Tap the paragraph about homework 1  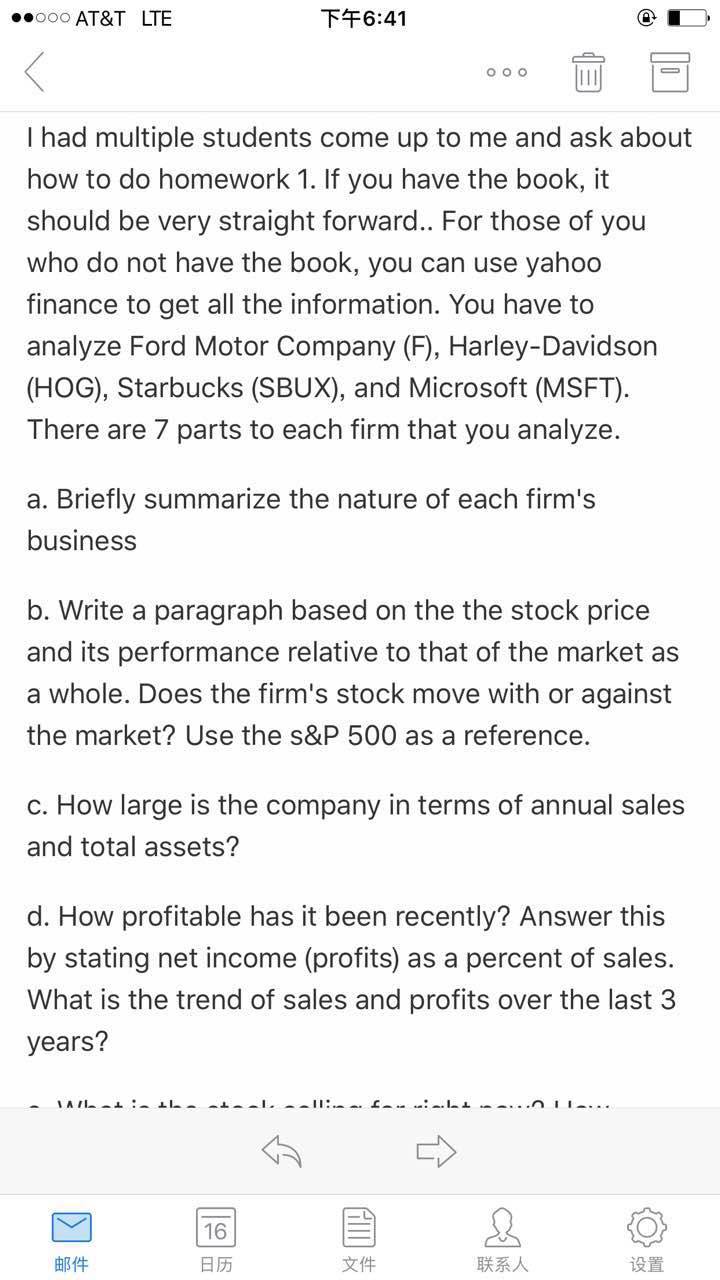pos(360,284)
